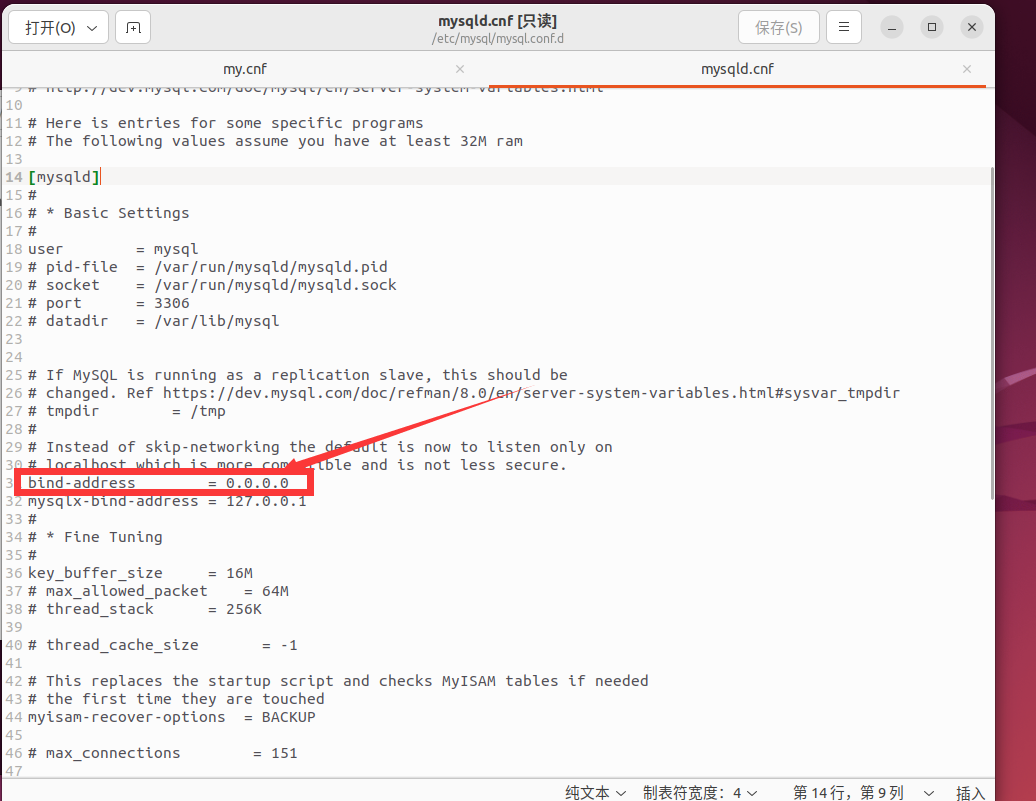Close the mysqld.cnf tab

pos(967,69)
